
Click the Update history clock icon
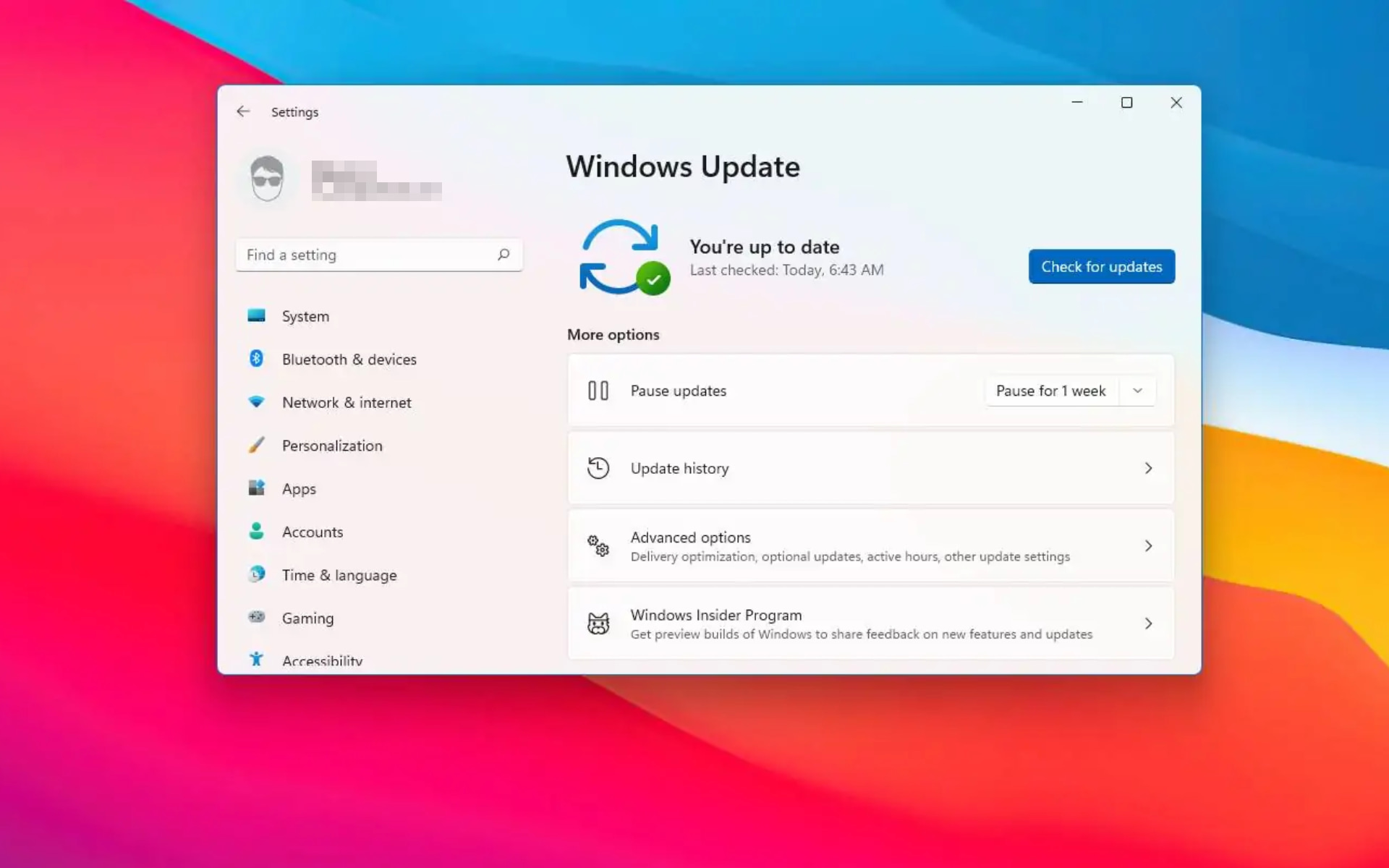[597, 468]
